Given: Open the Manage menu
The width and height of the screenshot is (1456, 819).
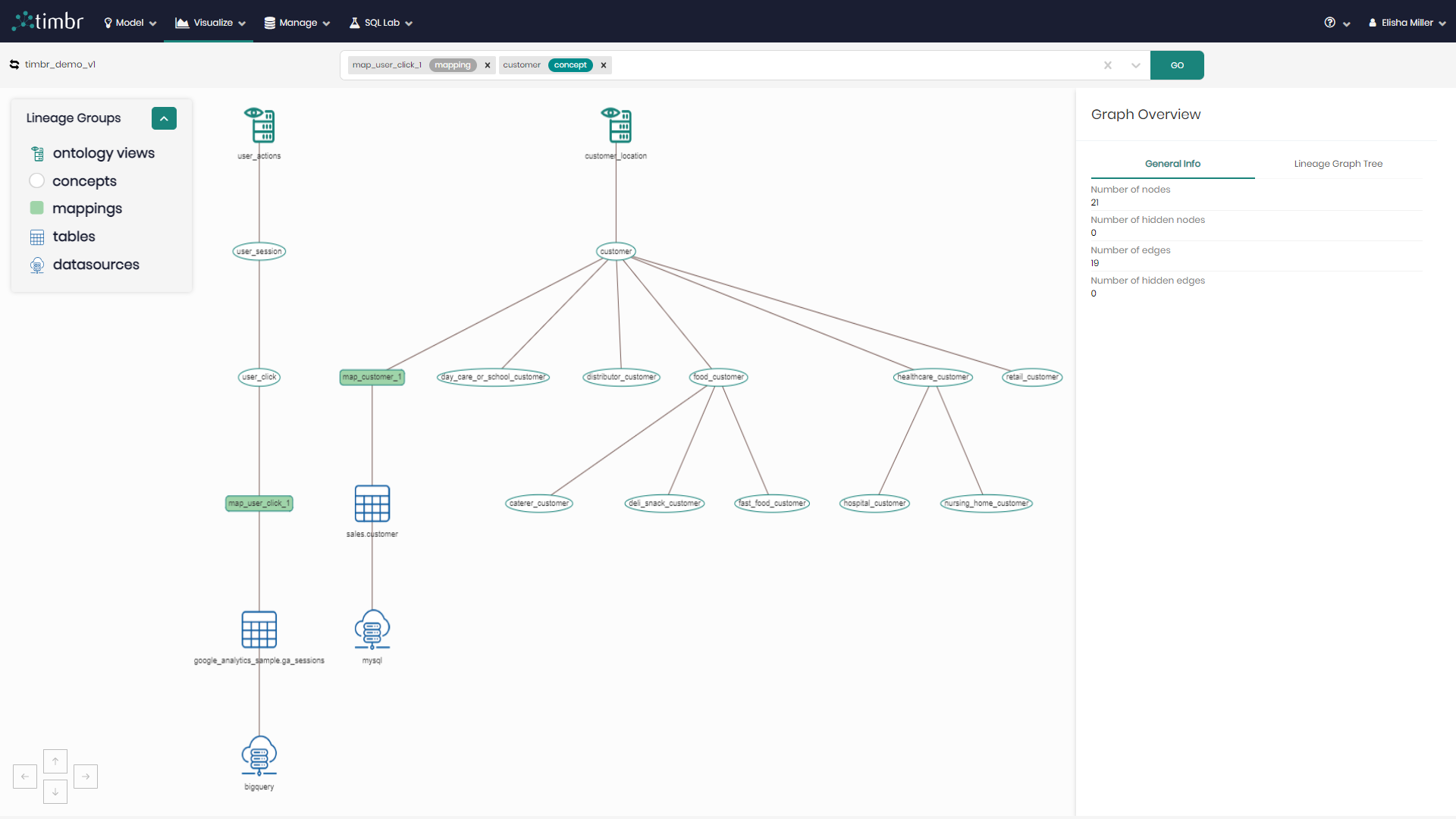Looking at the screenshot, I should pyautogui.click(x=296, y=22).
